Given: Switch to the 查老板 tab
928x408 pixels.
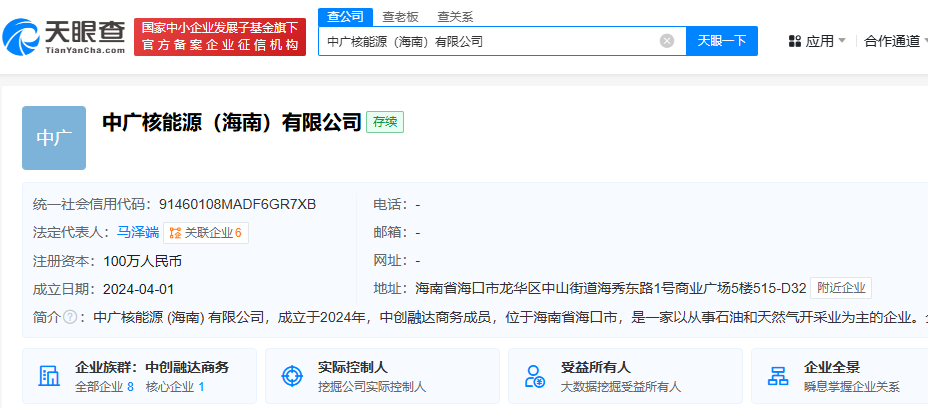Looking at the screenshot, I should pos(400,17).
